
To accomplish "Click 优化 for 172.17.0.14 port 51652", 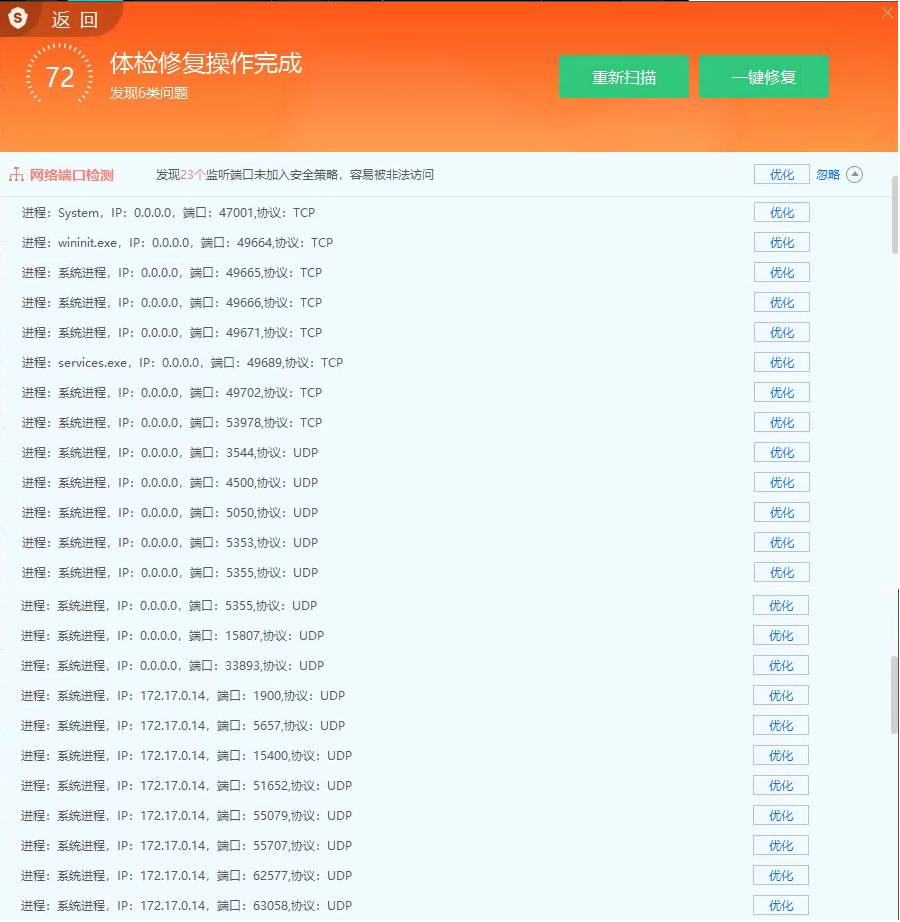I will tap(781, 786).
